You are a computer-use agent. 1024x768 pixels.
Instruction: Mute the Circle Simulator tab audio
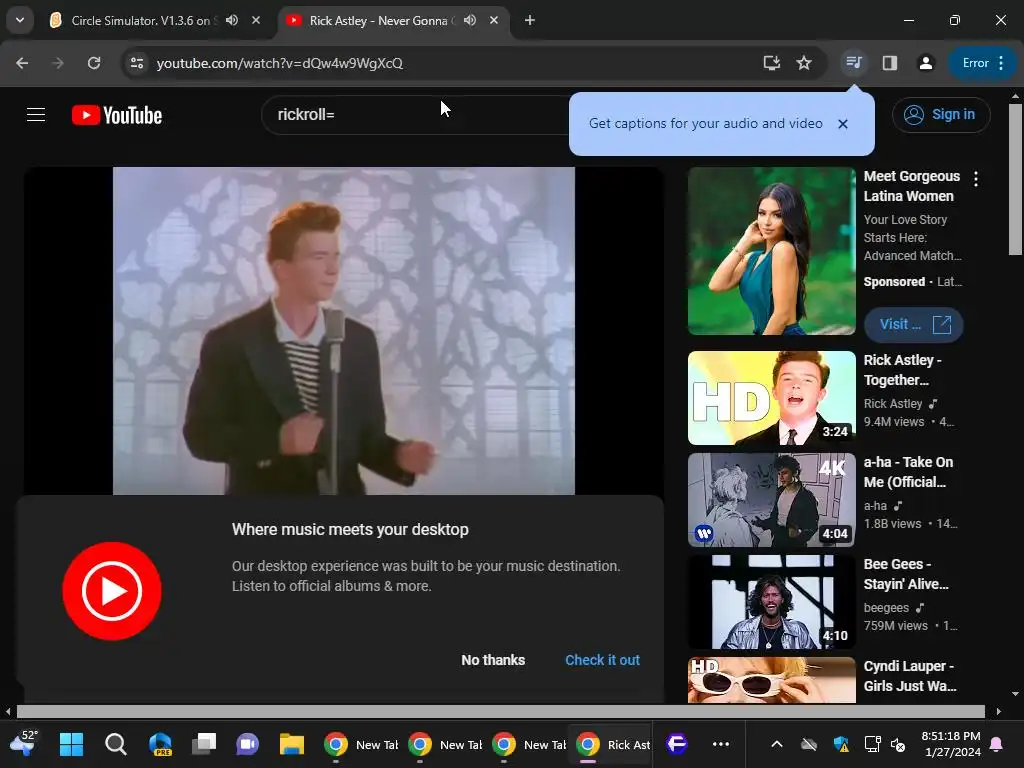(x=232, y=20)
